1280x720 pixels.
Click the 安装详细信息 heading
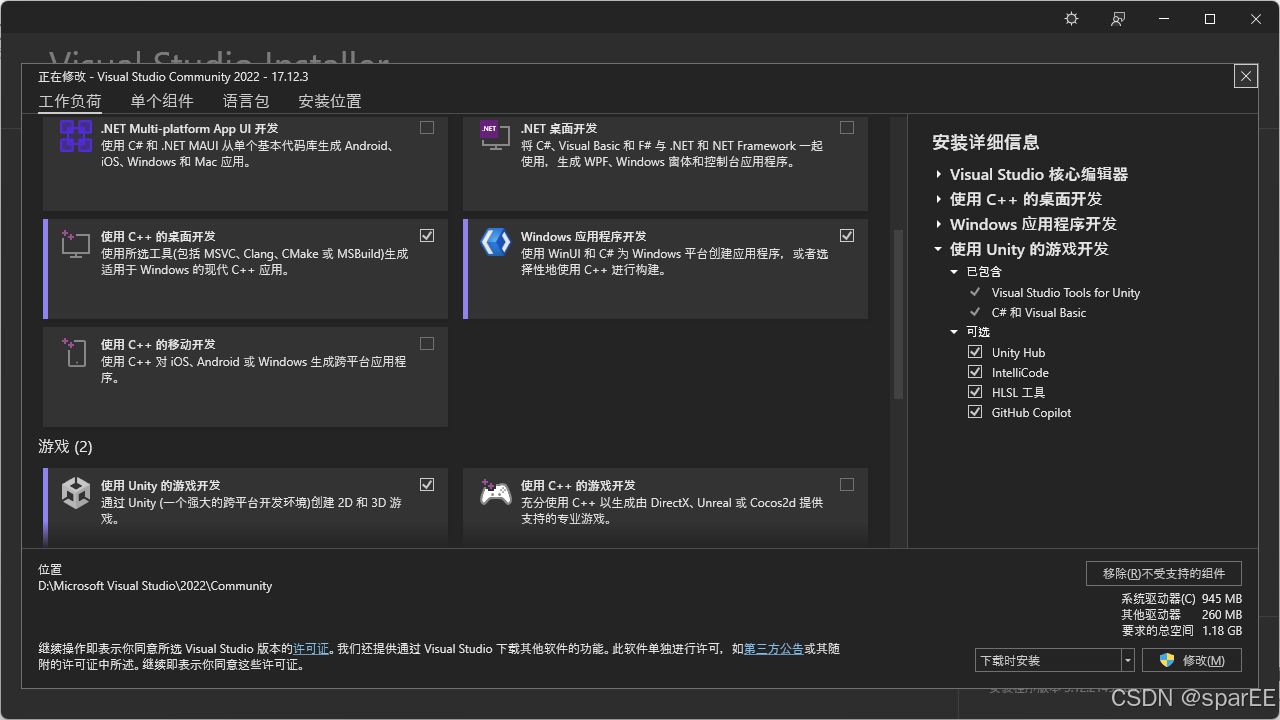coord(986,142)
